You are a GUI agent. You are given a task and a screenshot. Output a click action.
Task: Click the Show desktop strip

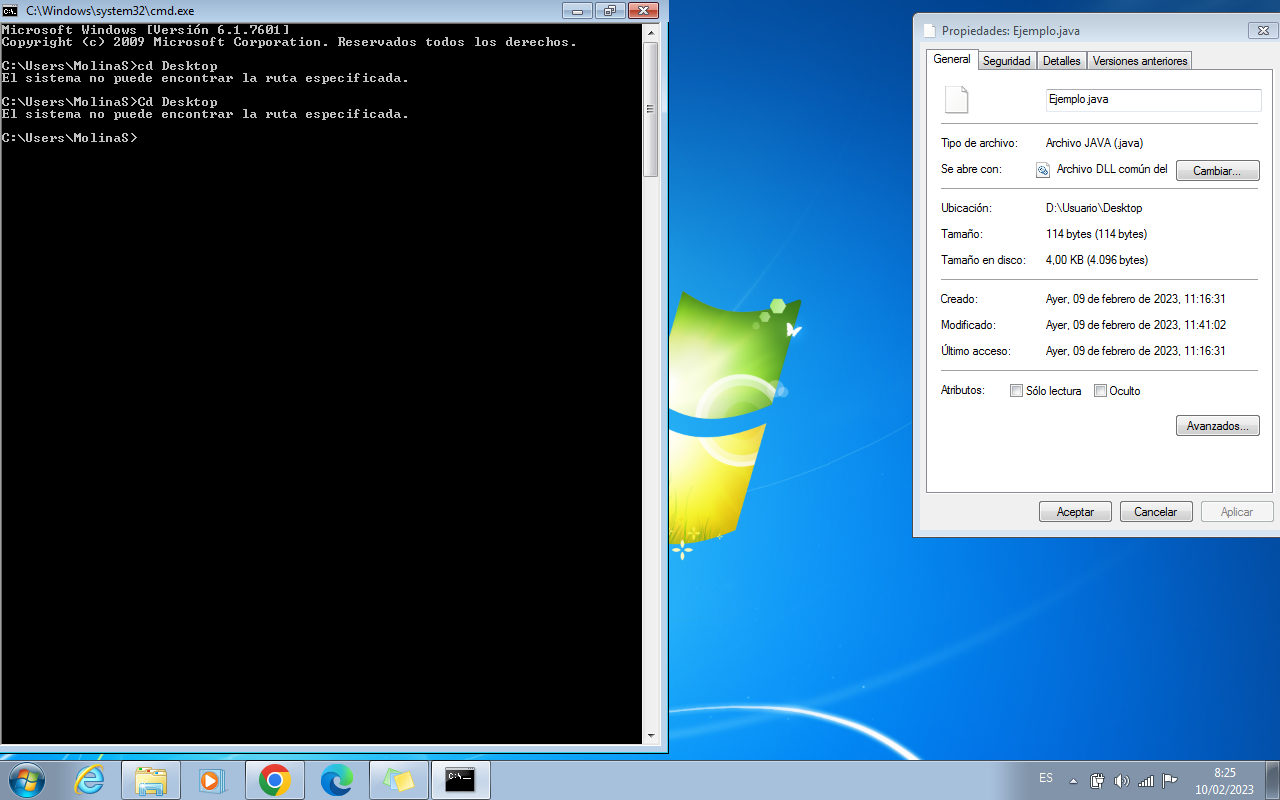1272,780
